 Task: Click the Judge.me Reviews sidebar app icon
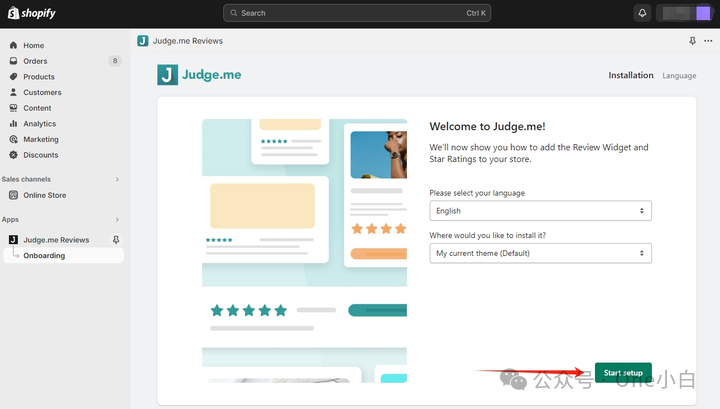click(13, 240)
